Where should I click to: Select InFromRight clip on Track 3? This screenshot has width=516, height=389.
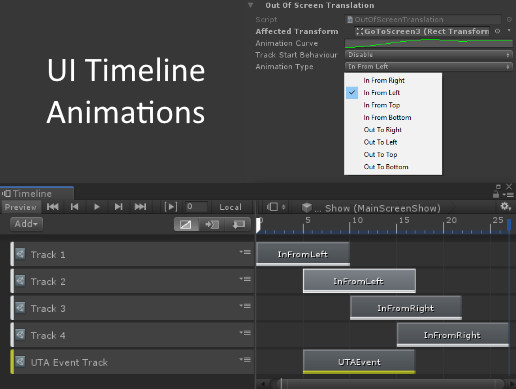tap(406, 308)
